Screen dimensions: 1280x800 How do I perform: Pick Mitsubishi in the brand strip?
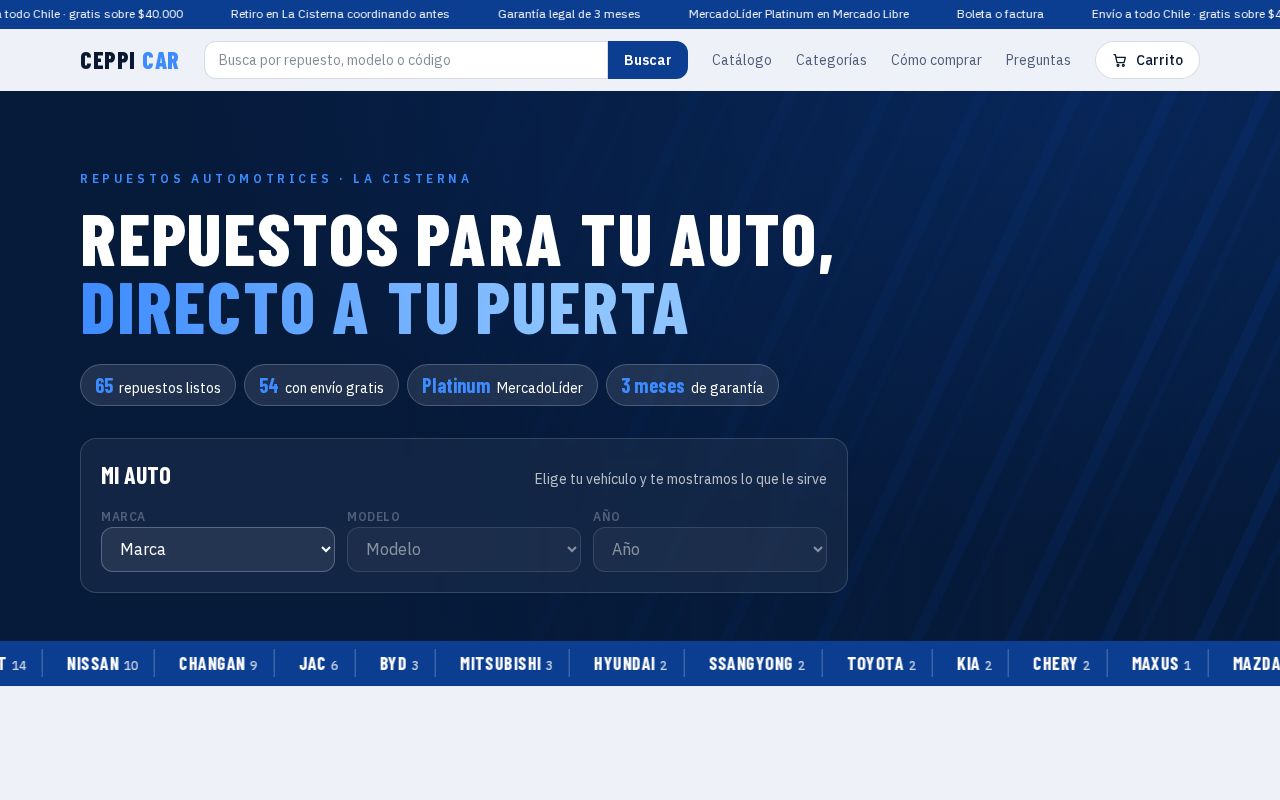click(506, 664)
